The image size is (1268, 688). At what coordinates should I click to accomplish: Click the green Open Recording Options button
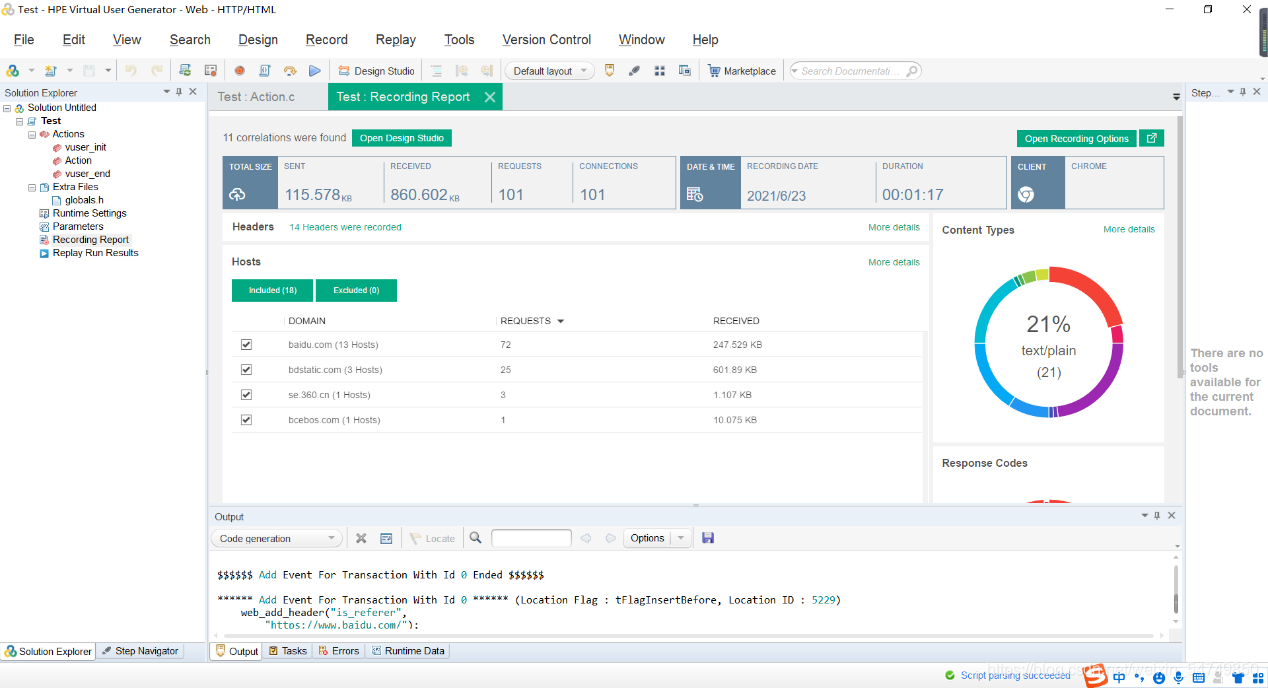(x=1076, y=139)
